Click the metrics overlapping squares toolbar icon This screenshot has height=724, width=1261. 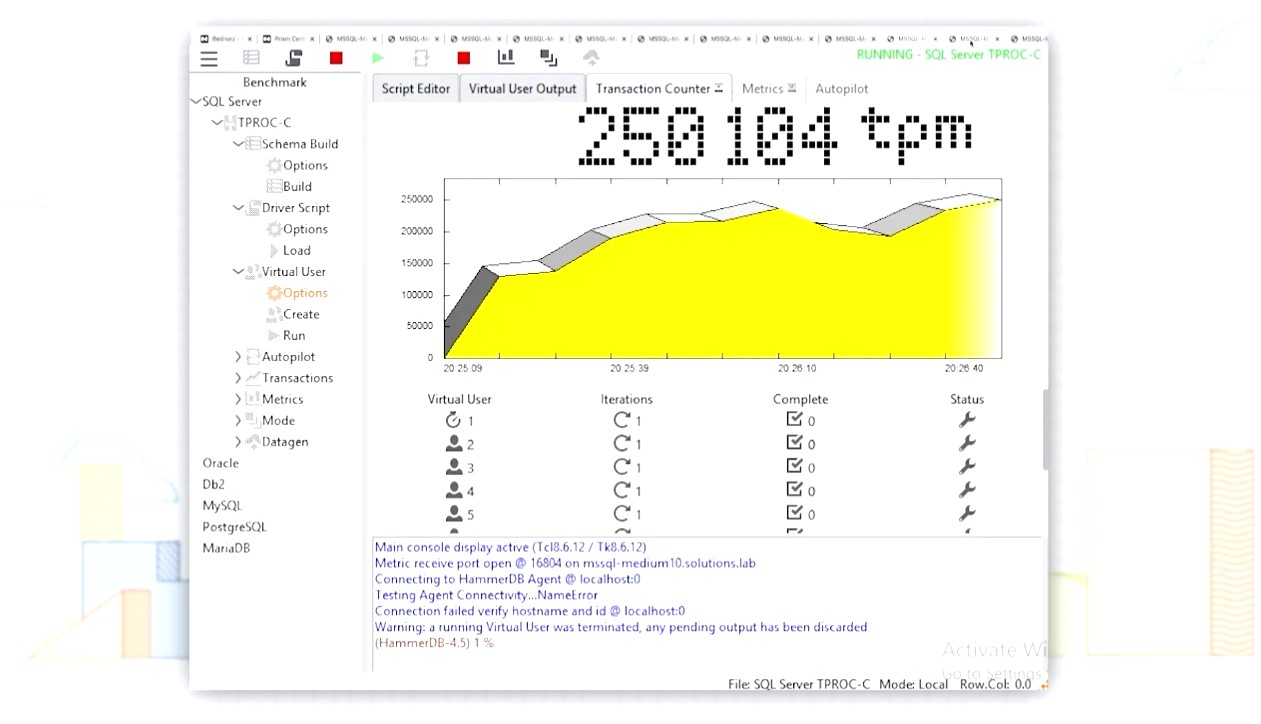tap(548, 58)
